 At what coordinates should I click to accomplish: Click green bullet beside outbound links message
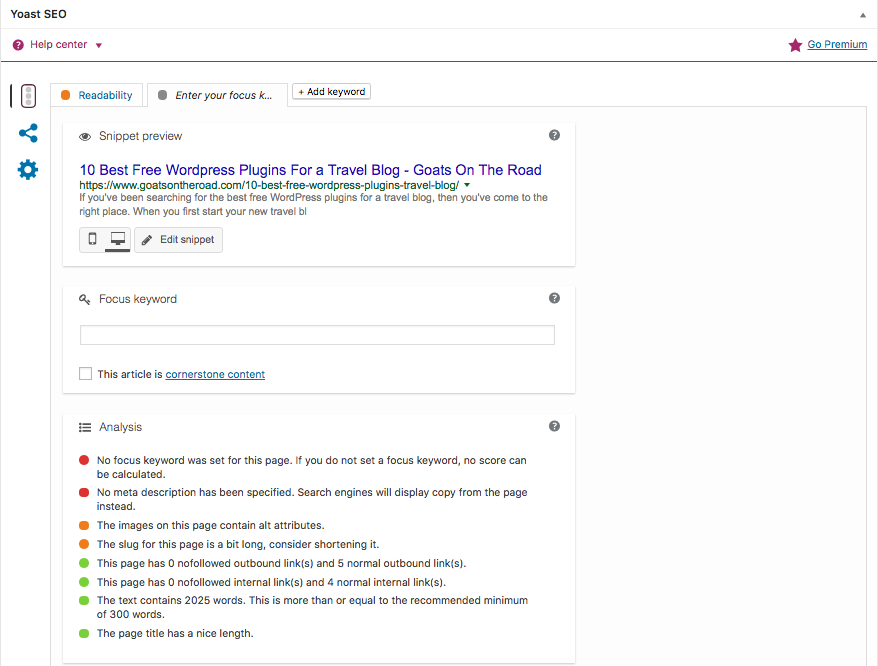pos(84,563)
